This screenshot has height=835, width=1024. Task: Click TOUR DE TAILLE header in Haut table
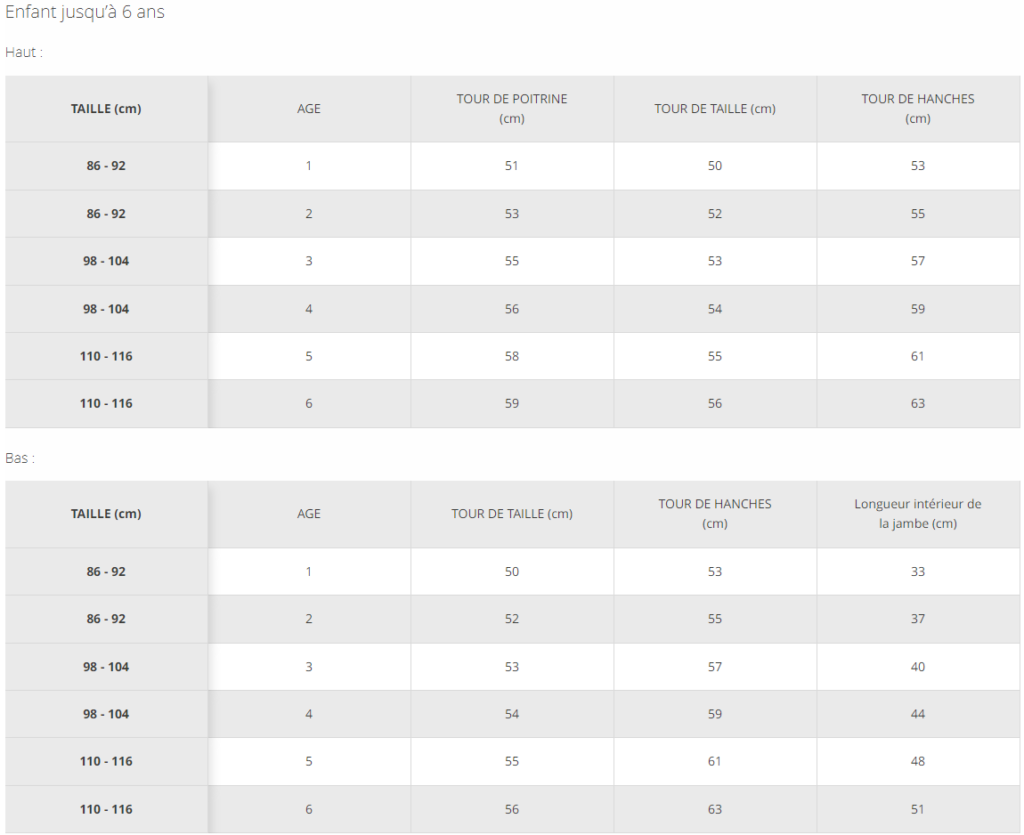tap(715, 109)
